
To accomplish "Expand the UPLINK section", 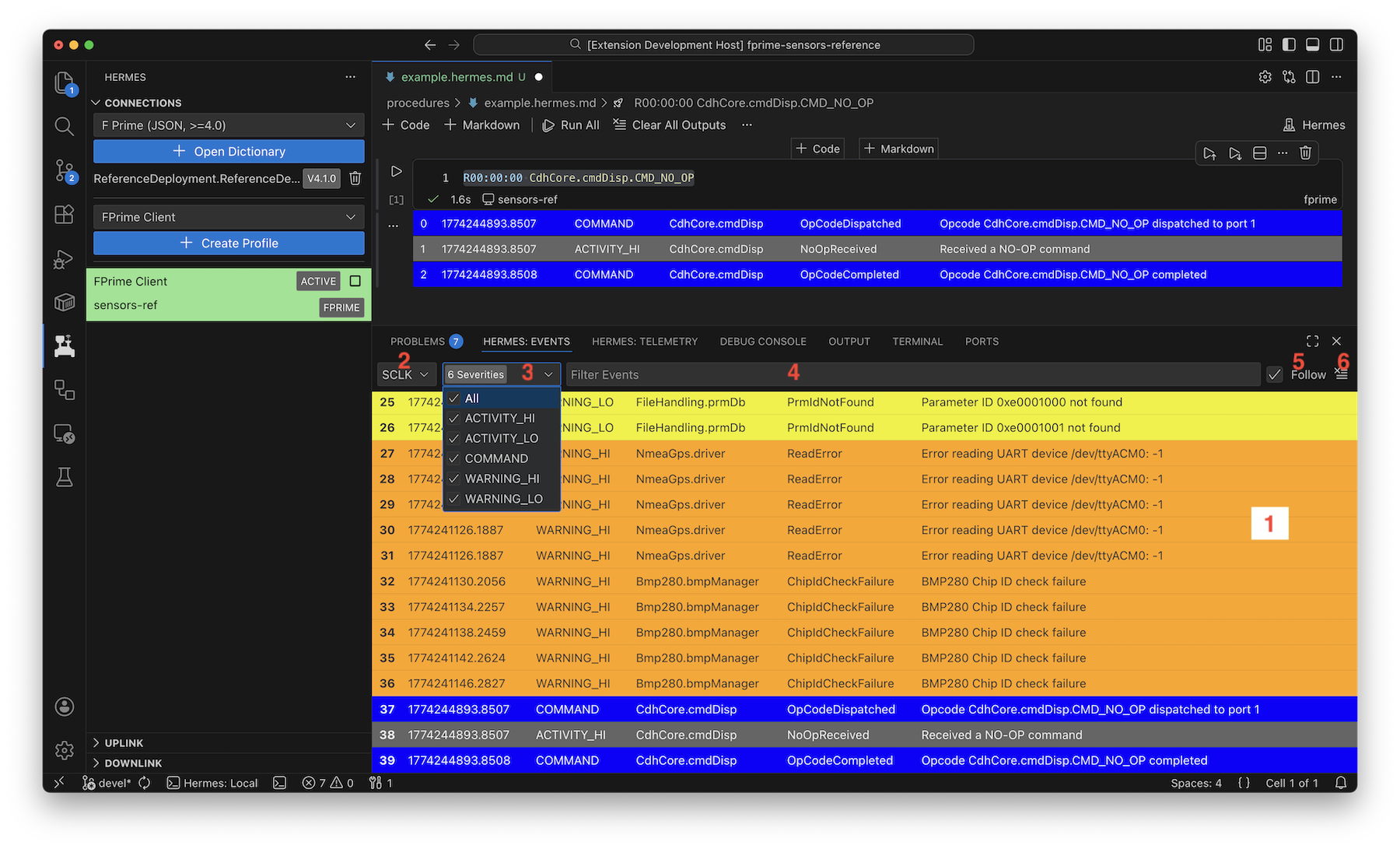I will click(x=124, y=743).
